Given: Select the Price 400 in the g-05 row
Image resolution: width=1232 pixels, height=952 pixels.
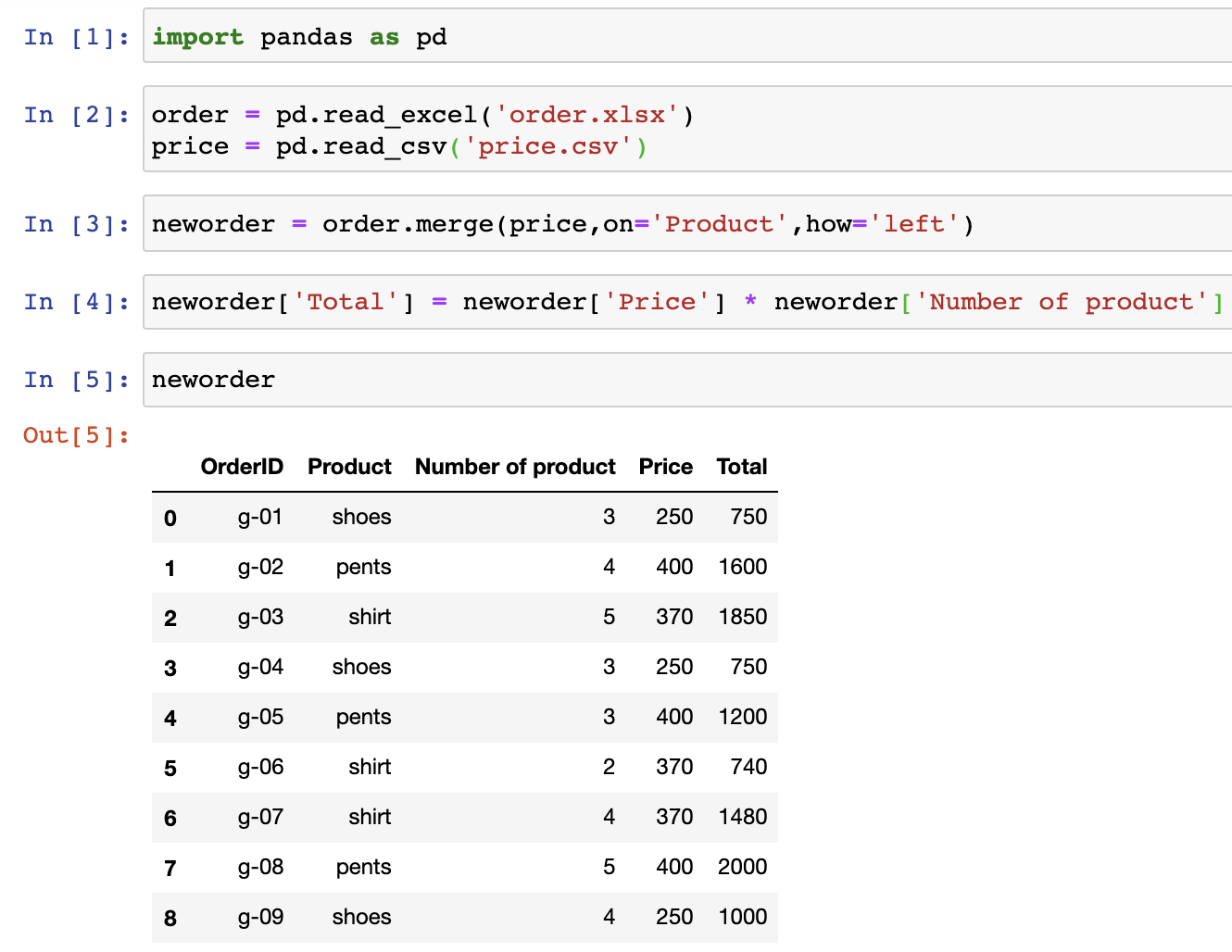Looking at the screenshot, I should (x=674, y=717).
